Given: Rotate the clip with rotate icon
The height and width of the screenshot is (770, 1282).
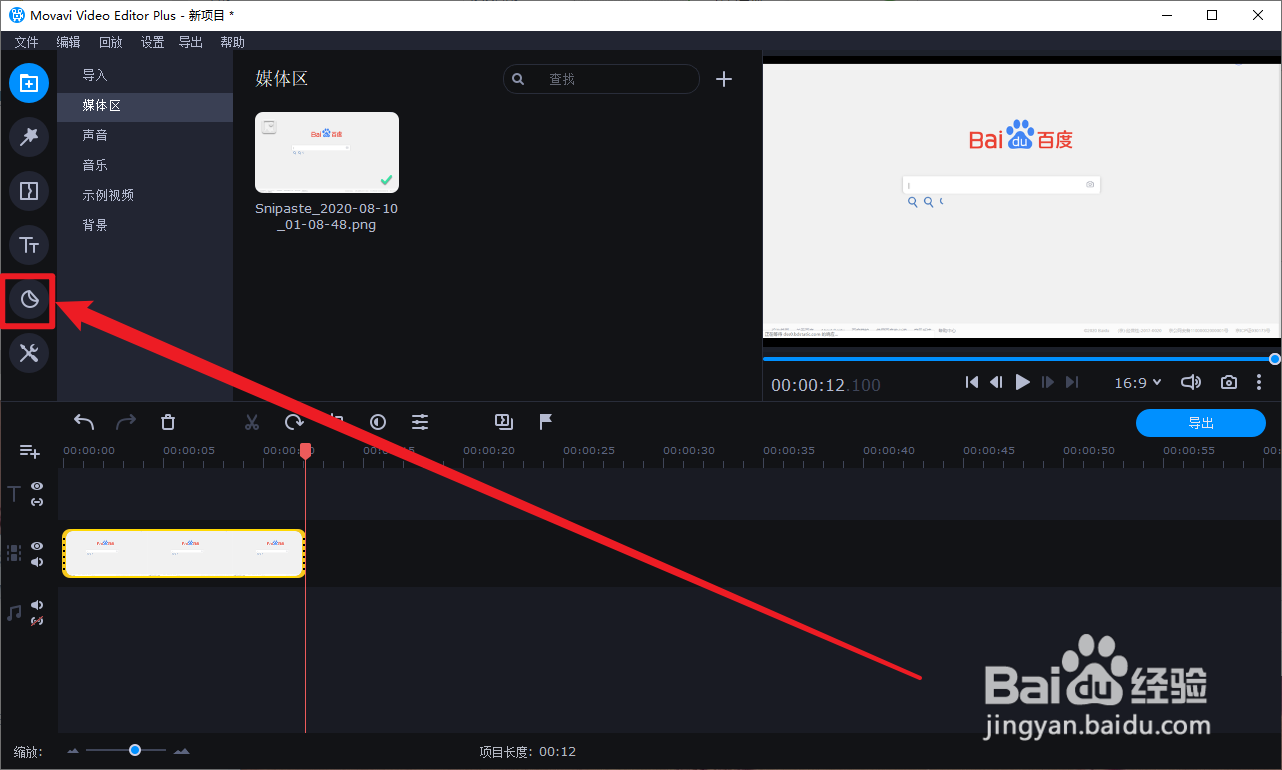Looking at the screenshot, I should coord(294,422).
